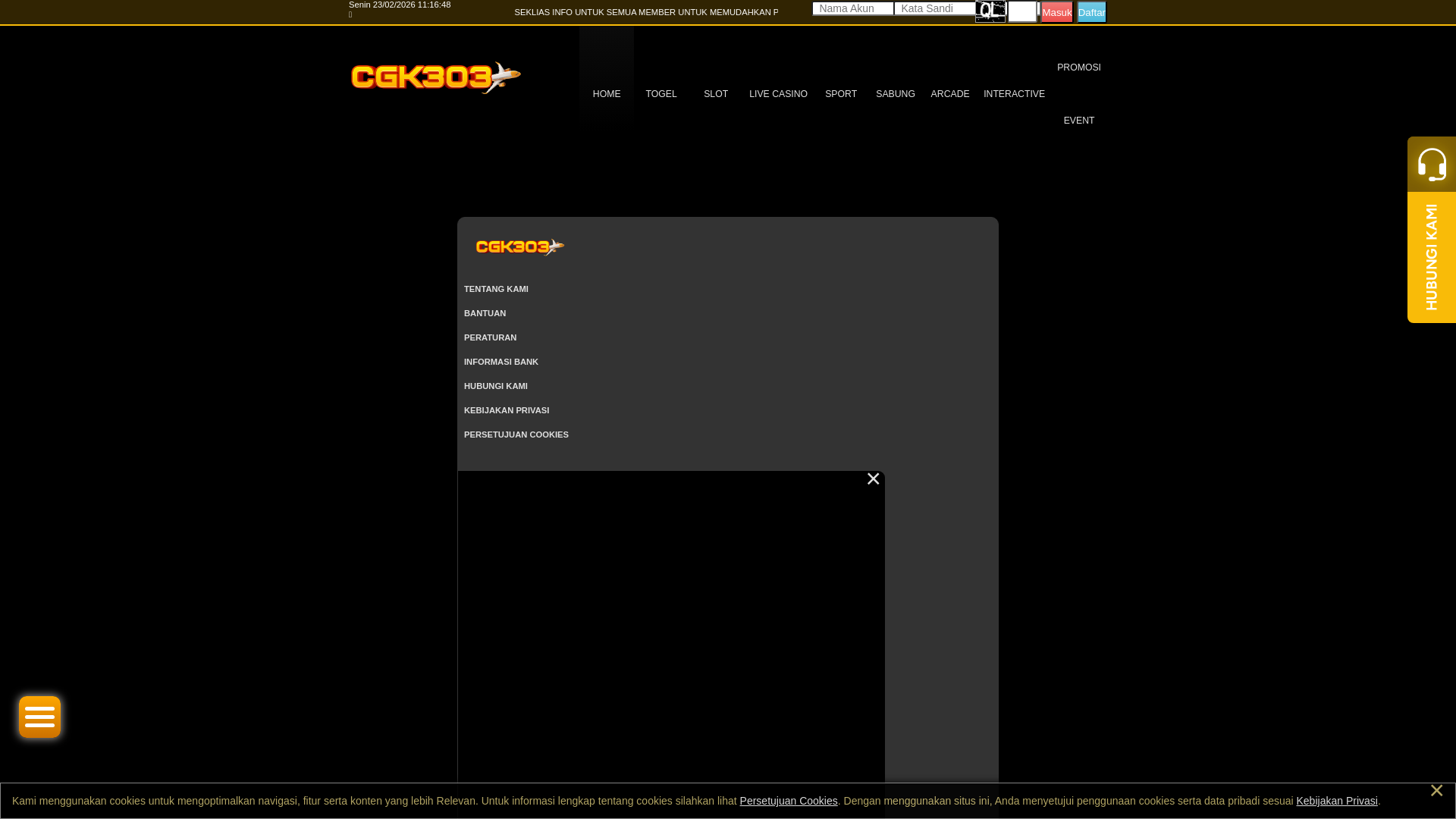1456x819 pixels.
Task: Open the TOGEL menu
Action: [x=661, y=94]
